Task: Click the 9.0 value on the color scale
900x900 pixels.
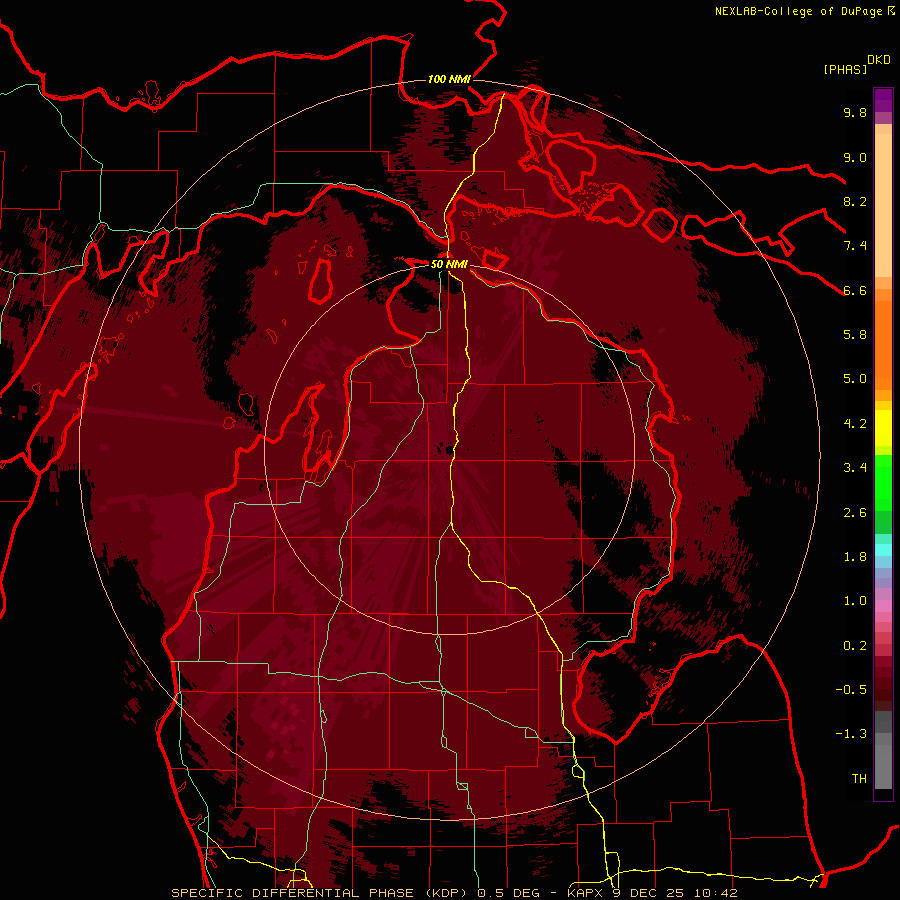Action: 855,157
